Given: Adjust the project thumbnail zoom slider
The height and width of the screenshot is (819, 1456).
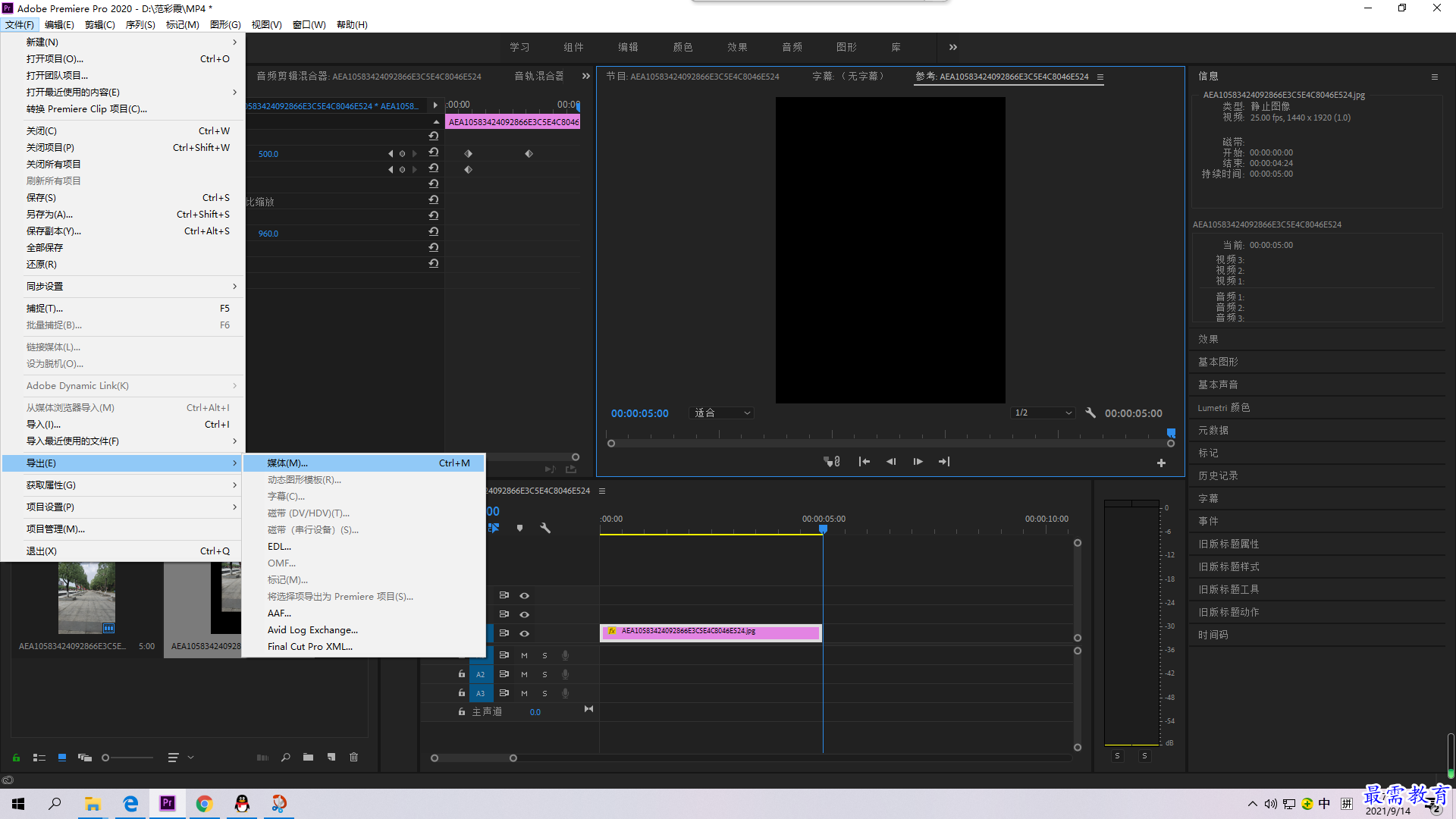Looking at the screenshot, I should pos(127,757).
